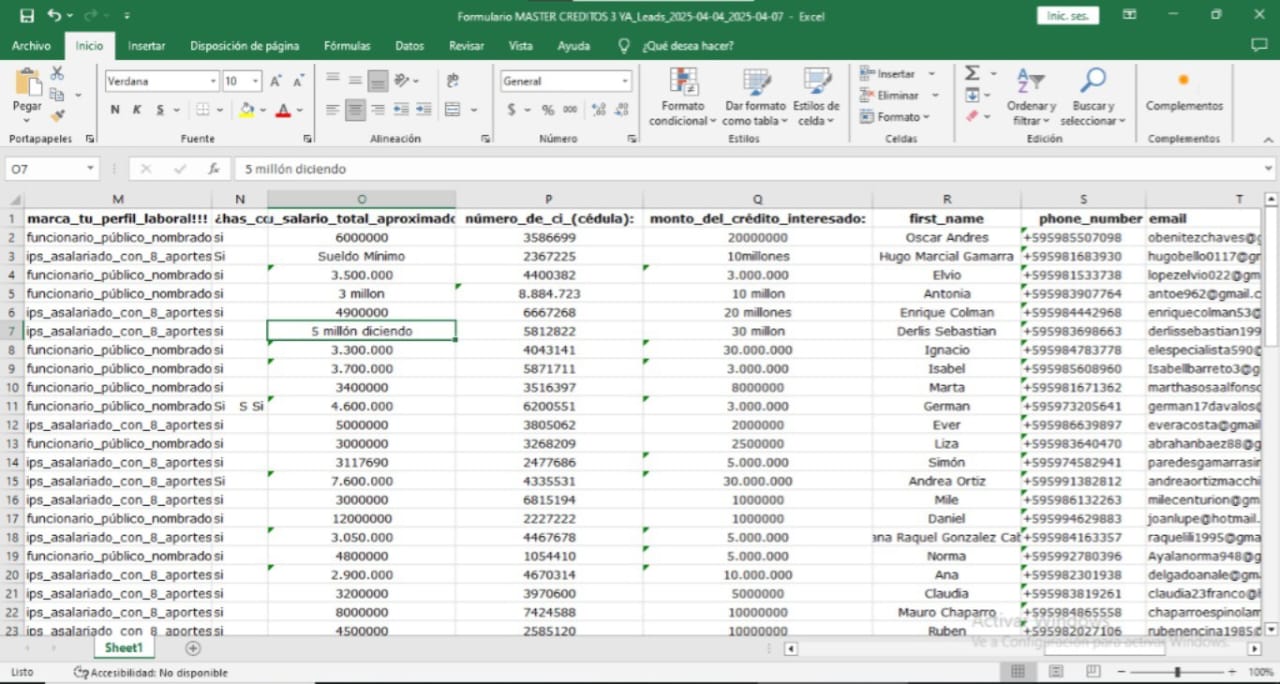1280x684 pixels.
Task: Toggle Italic K formatting
Action: point(136,110)
